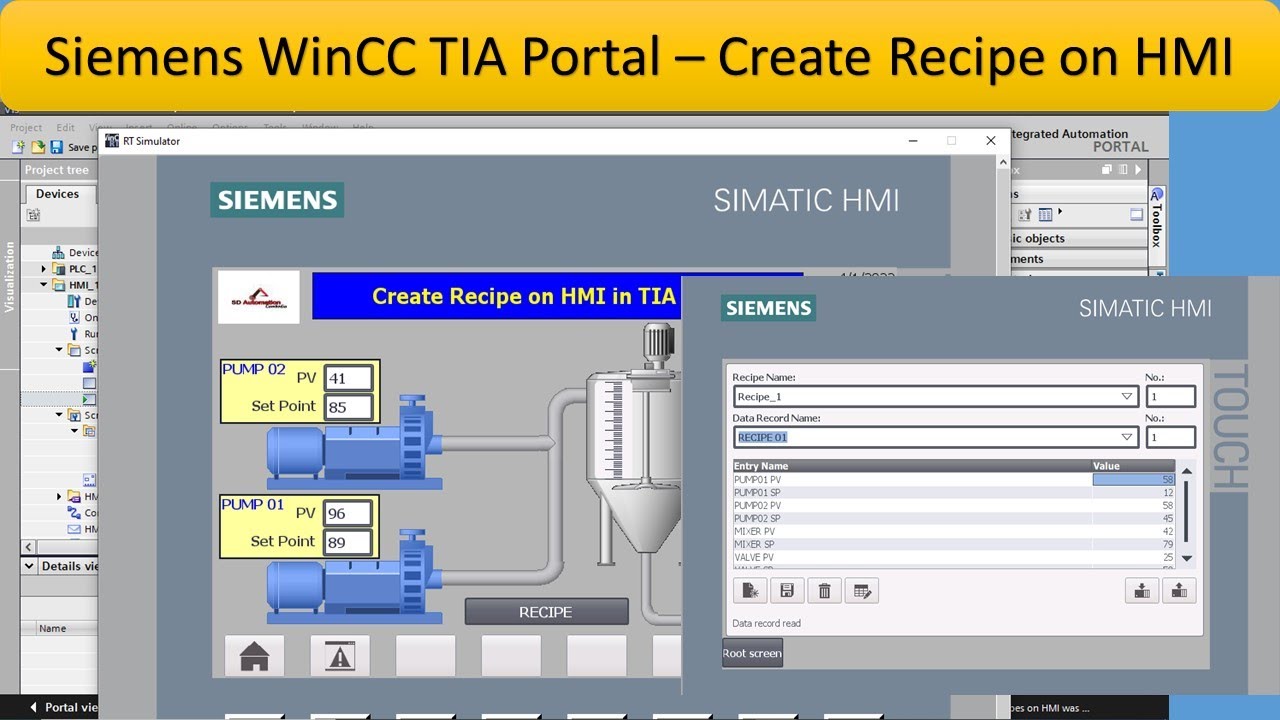Click the recipe list scroll up arrow
This screenshot has height=720, width=1280.
(1187, 471)
